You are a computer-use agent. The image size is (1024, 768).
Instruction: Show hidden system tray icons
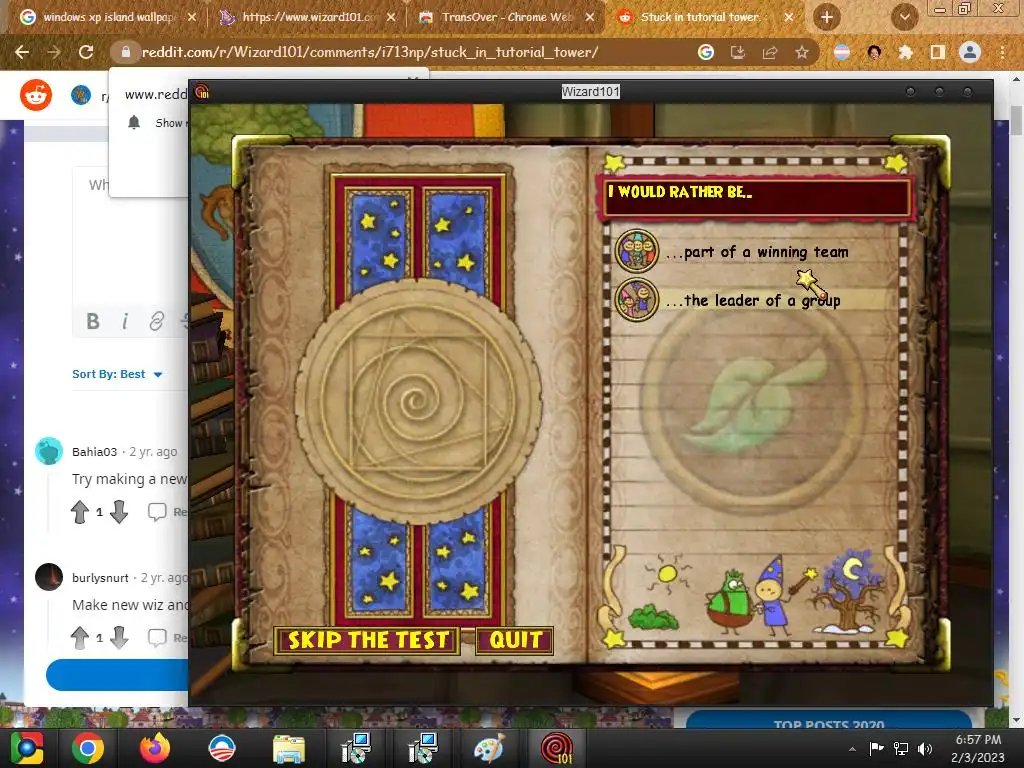[852, 749]
